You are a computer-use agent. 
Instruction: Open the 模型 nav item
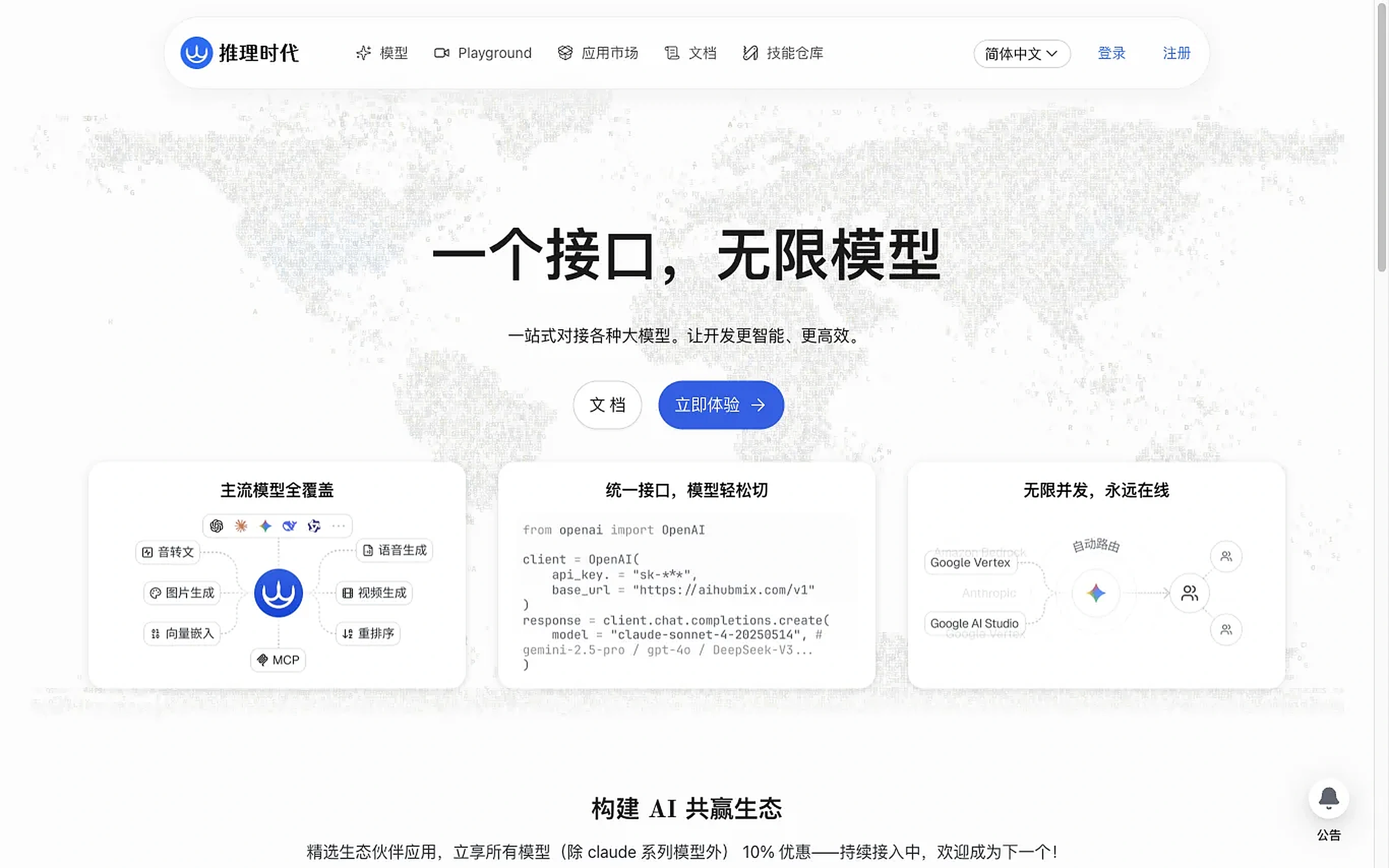[x=382, y=53]
